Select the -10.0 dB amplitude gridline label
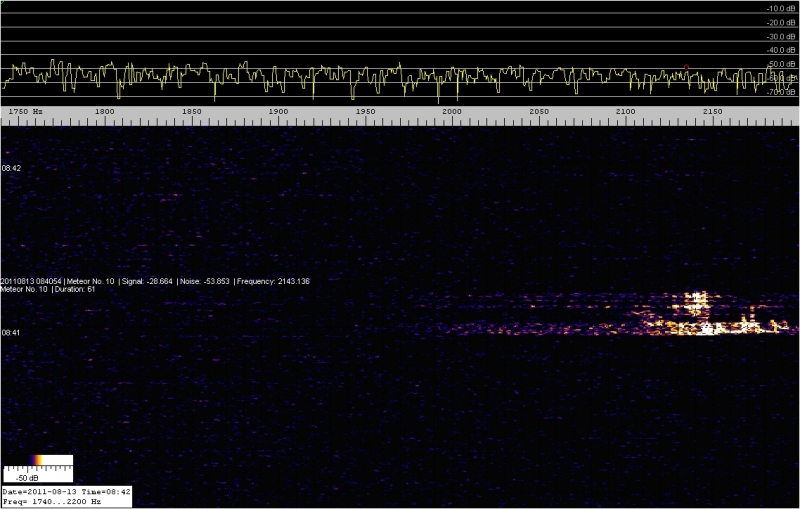Screen dimensions: 800x509 coord(780,9)
